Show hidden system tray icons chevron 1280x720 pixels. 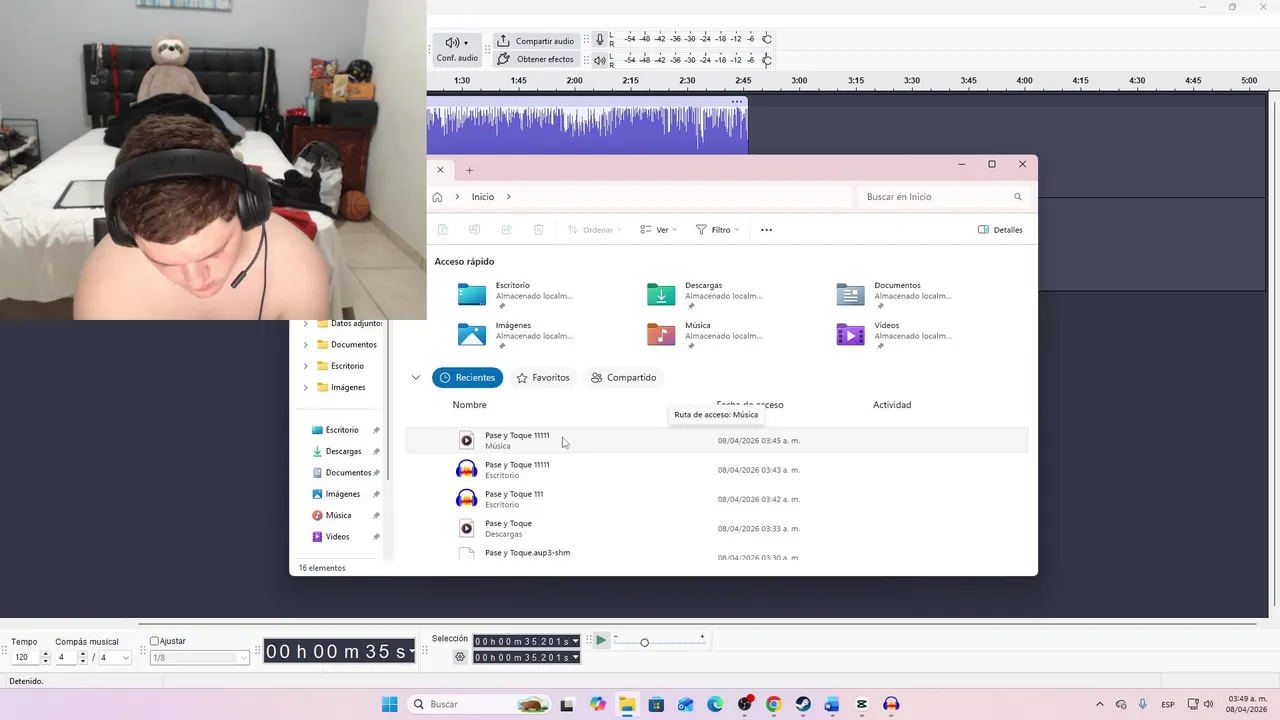point(1100,704)
